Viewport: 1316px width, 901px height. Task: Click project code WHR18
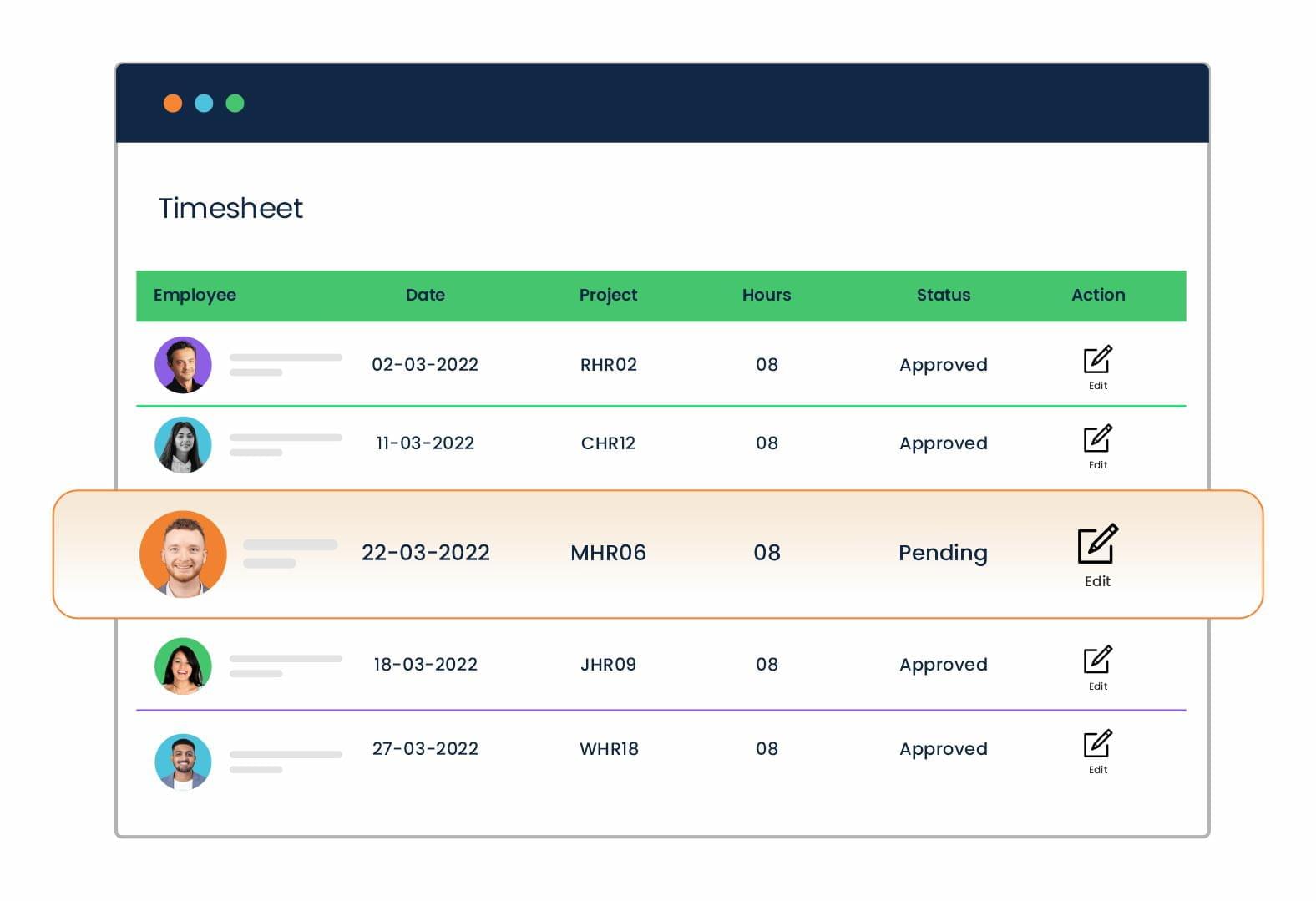pyautogui.click(x=609, y=749)
